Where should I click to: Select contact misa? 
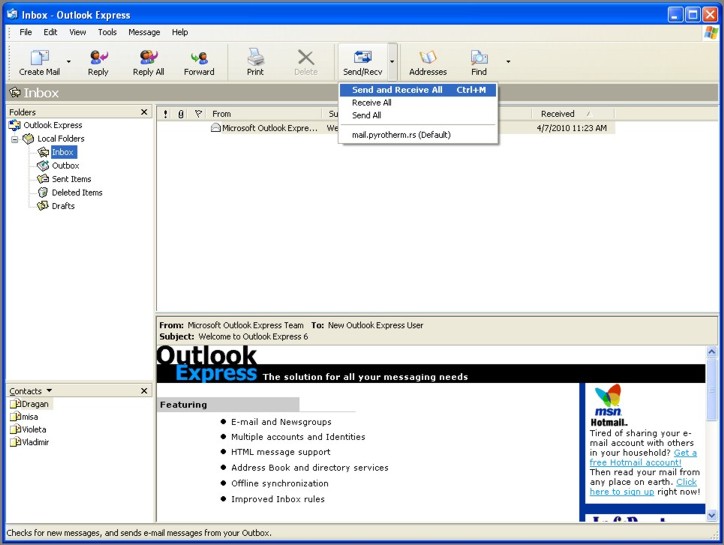pyautogui.click(x=25, y=417)
